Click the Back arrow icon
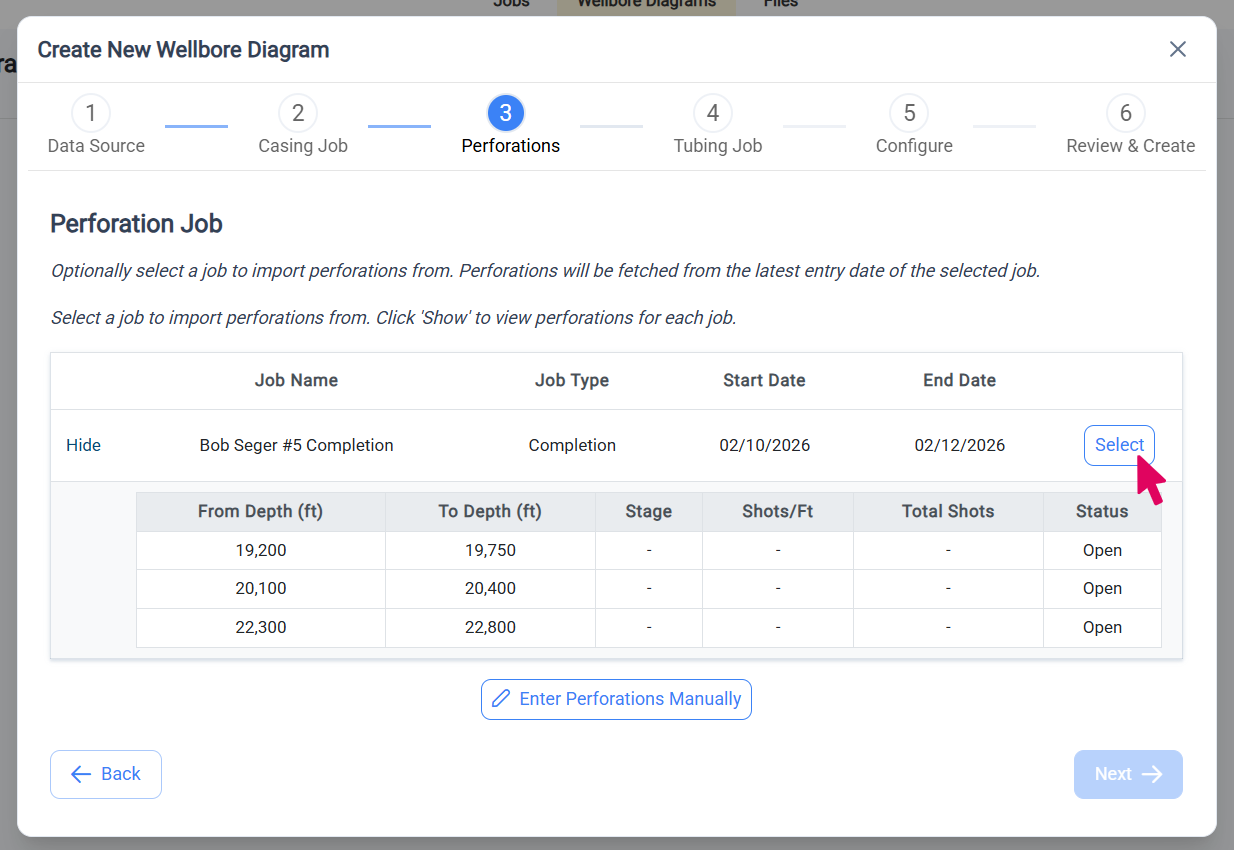The image size is (1234, 850). (81, 774)
